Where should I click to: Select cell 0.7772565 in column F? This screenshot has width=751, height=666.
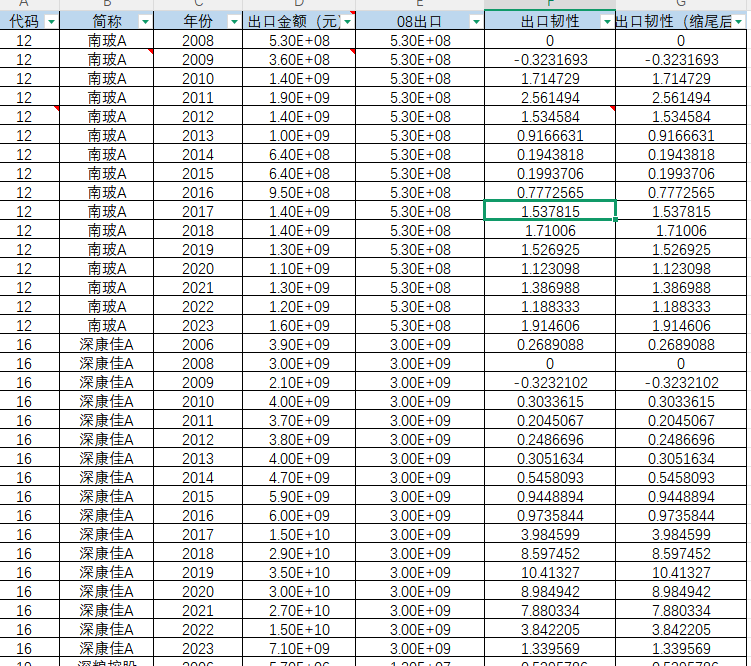pyautogui.click(x=550, y=192)
